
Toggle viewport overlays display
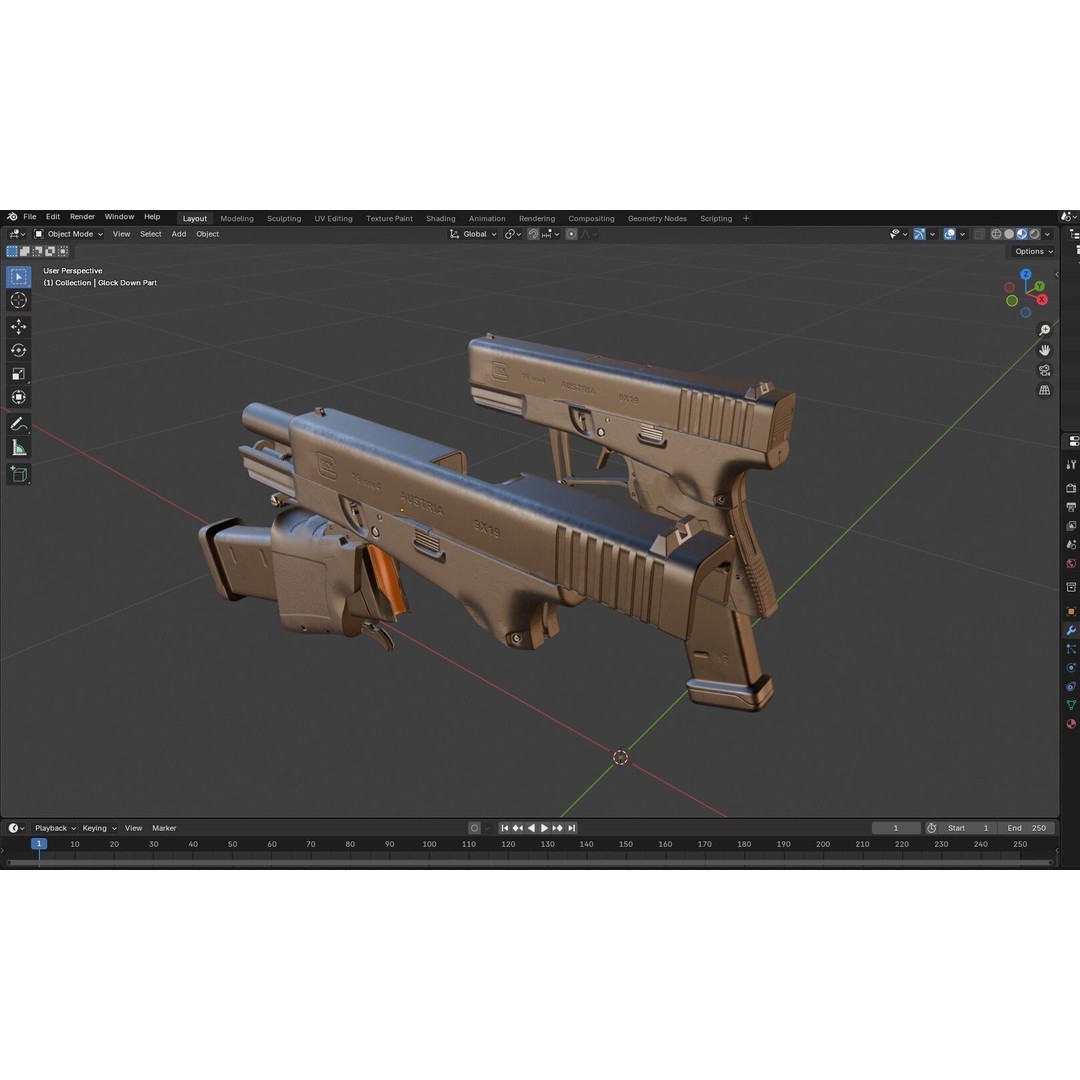[950, 234]
